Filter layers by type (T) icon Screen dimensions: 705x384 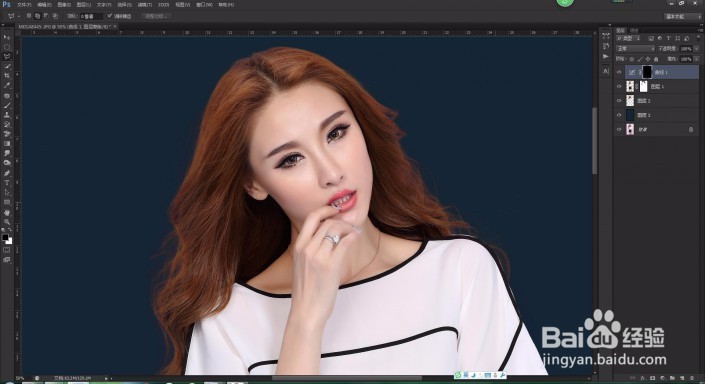[x=669, y=39]
